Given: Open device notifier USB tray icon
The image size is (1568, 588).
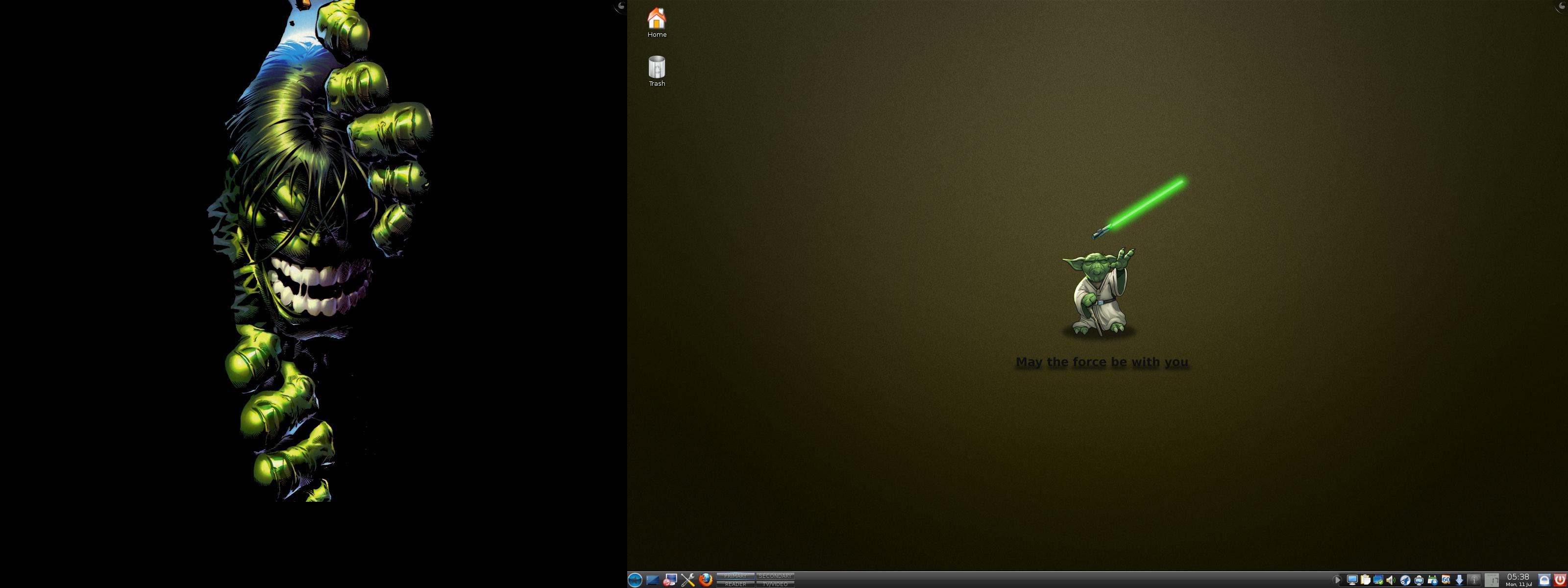Looking at the screenshot, I should pyautogui.click(x=1419, y=581).
